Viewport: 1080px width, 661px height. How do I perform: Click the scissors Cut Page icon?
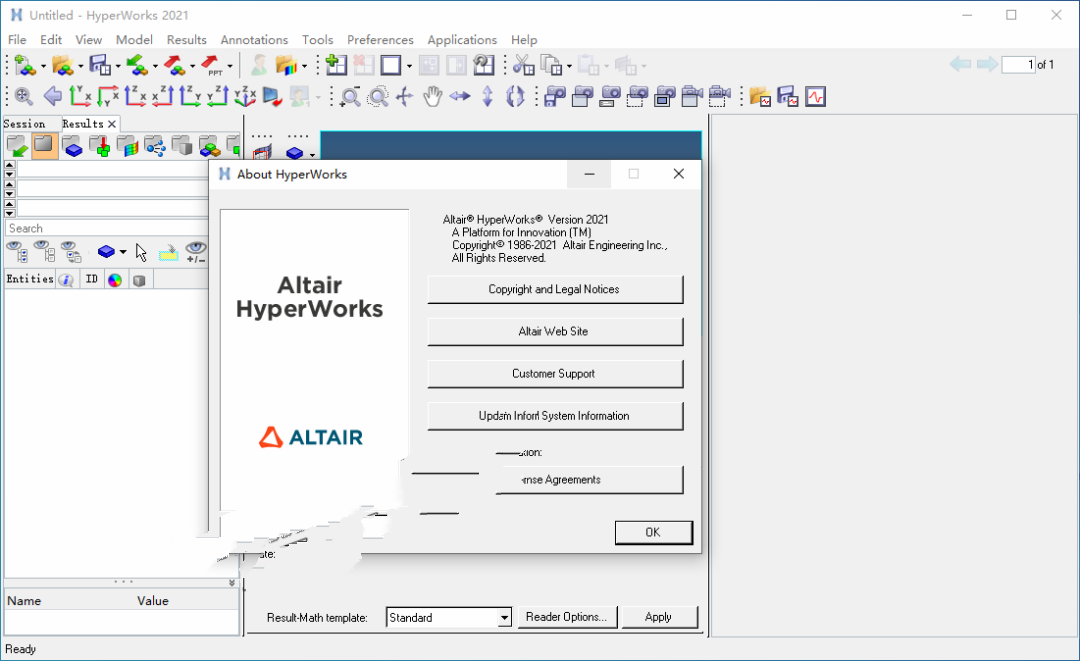point(523,65)
